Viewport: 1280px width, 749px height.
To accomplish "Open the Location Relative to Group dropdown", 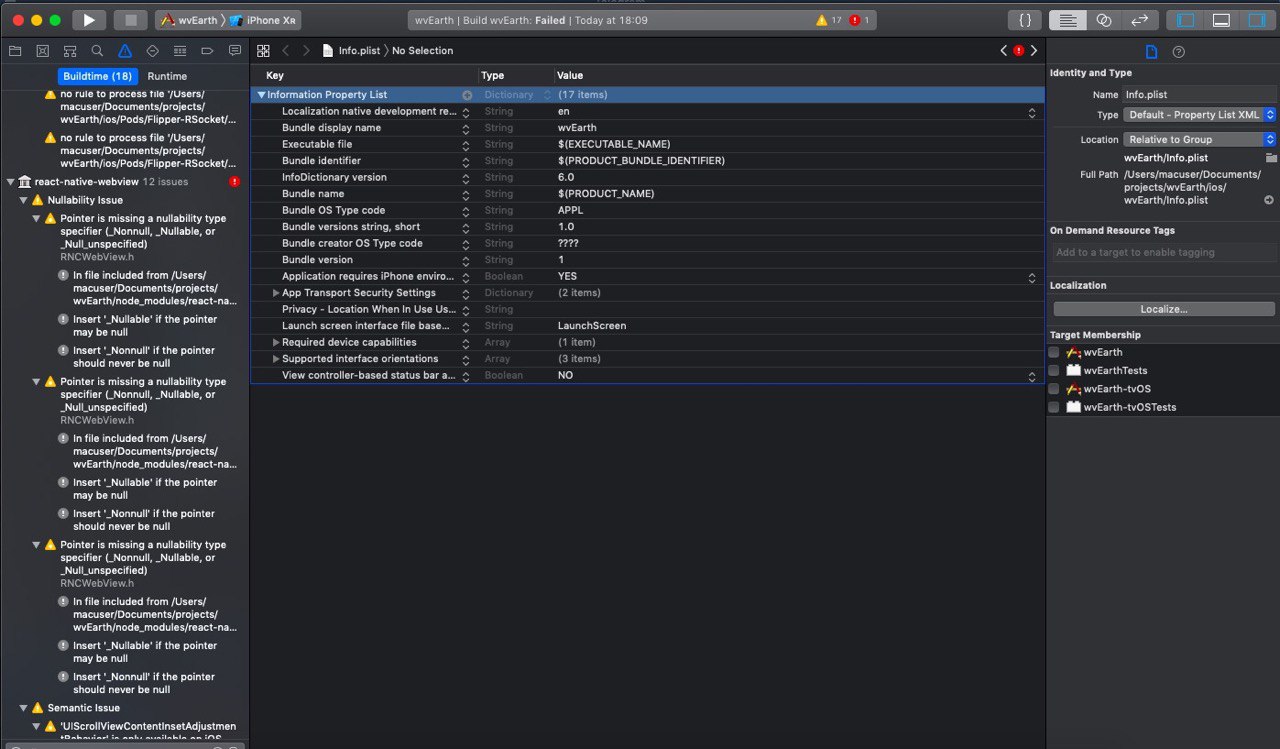I will 1200,140.
